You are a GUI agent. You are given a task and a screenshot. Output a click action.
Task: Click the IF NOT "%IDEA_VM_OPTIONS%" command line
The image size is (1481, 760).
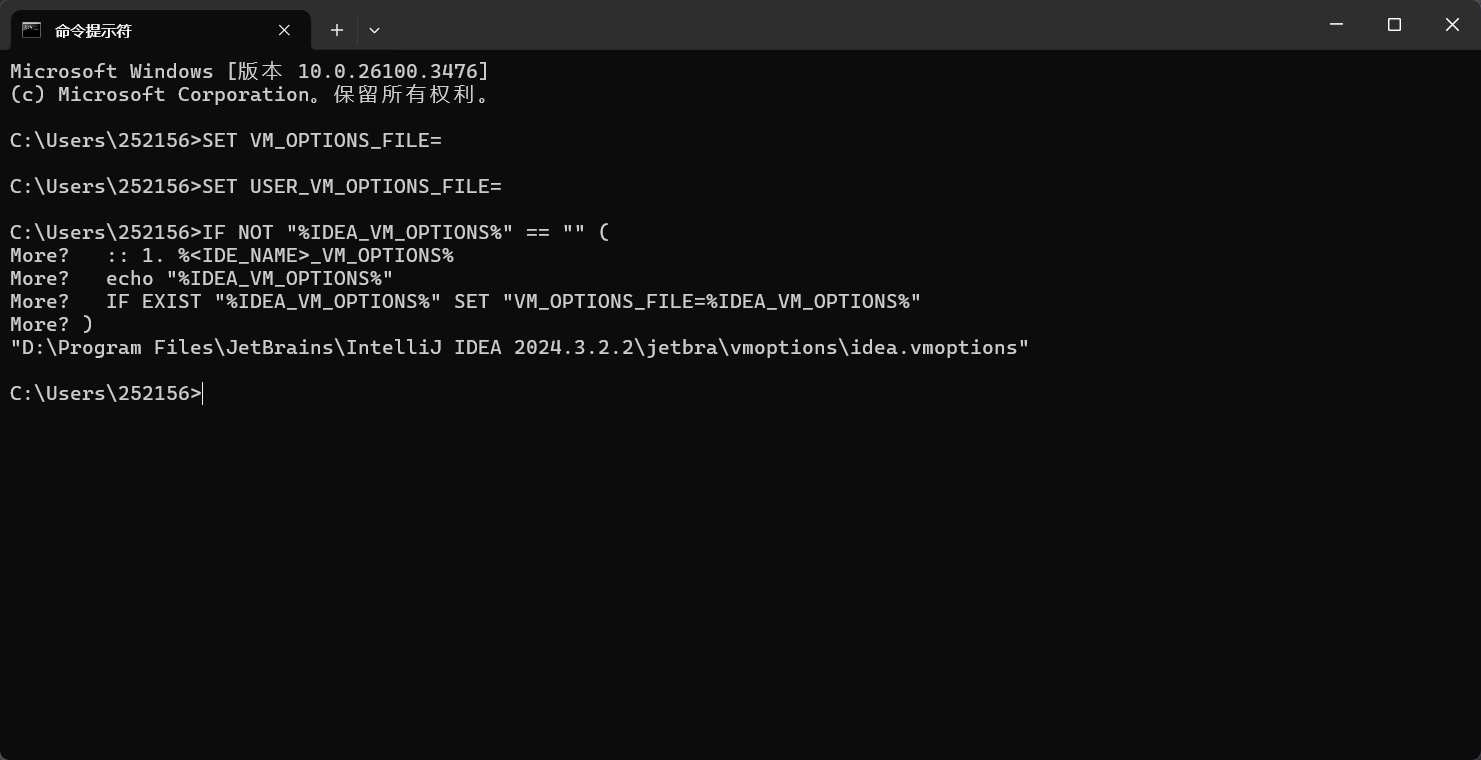point(310,232)
